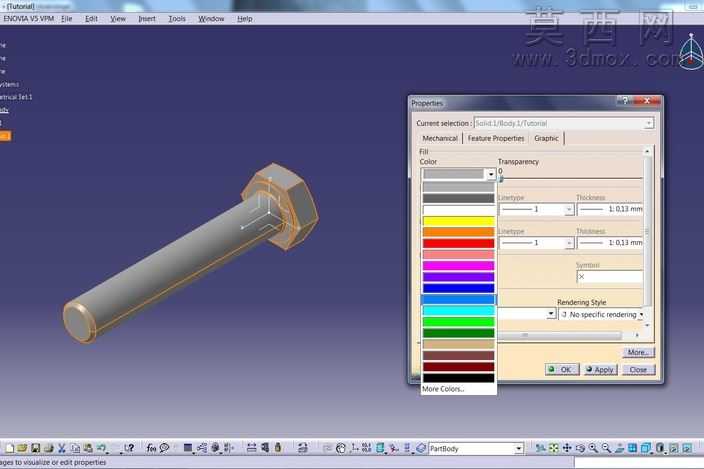Open the Color dropdown arrow

click(x=491, y=174)
